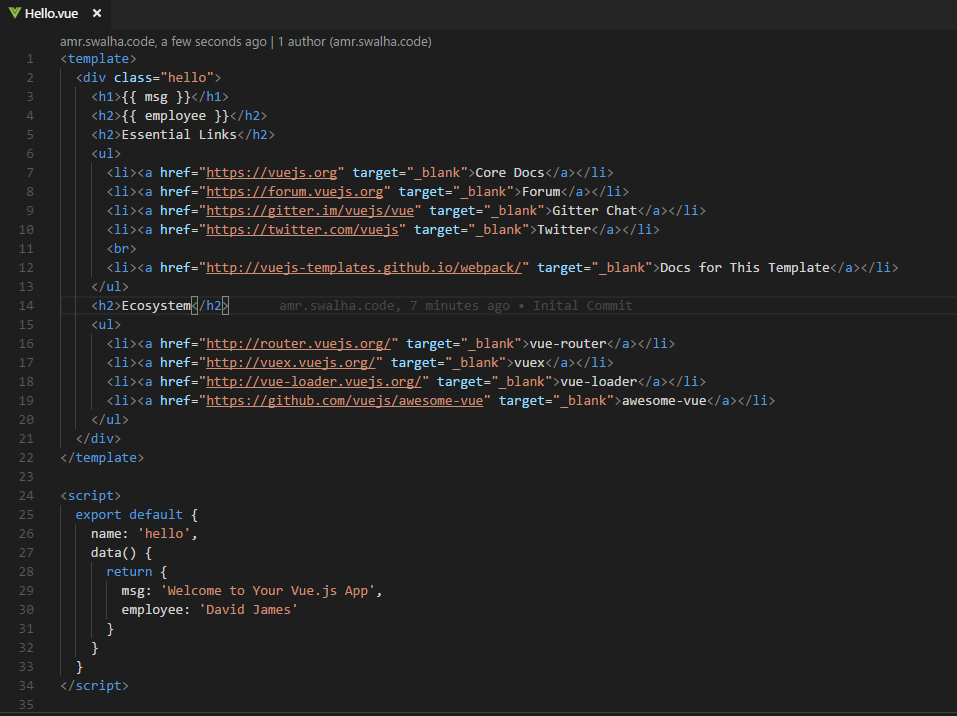The height and width of the screenshot is (716, 957).
Task: Click line number 1 in the gutter
Action: pyautogui.click(x=30, y=59)
